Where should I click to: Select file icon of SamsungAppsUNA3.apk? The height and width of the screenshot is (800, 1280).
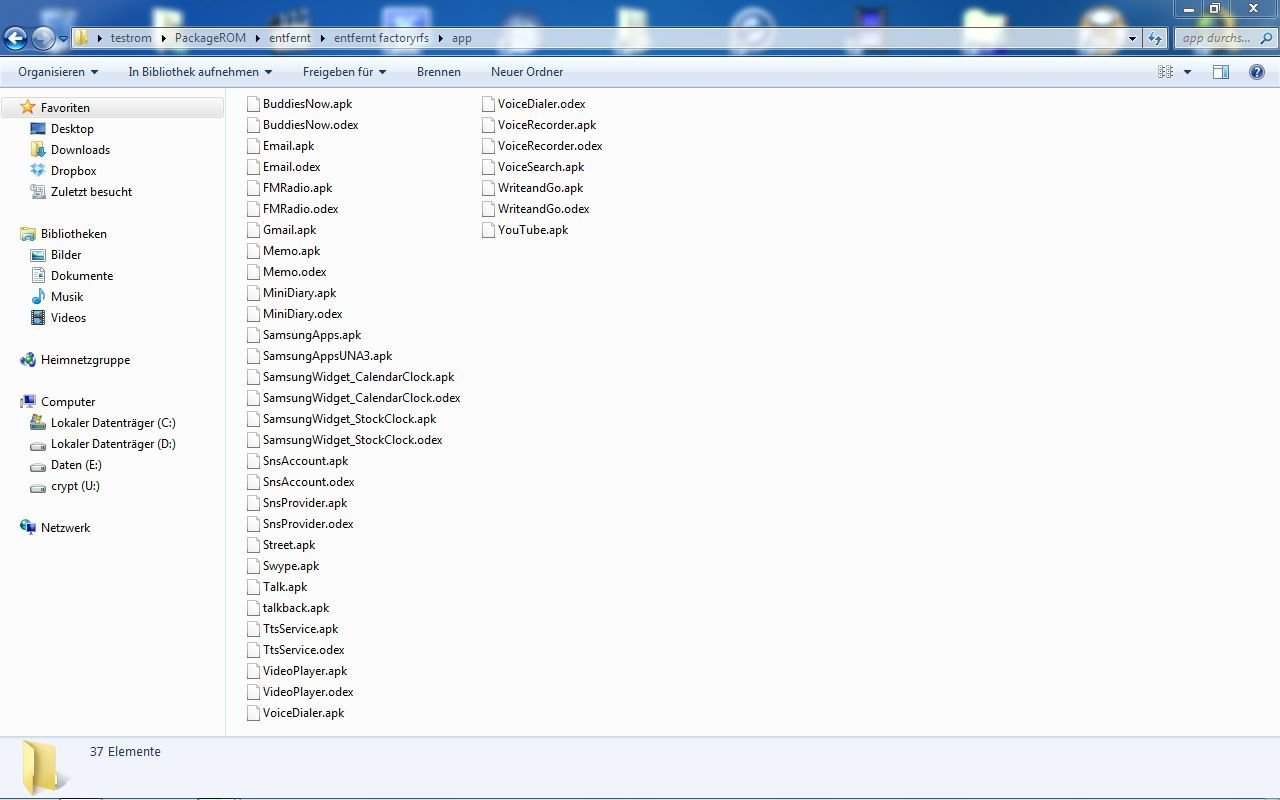(253, 356)
